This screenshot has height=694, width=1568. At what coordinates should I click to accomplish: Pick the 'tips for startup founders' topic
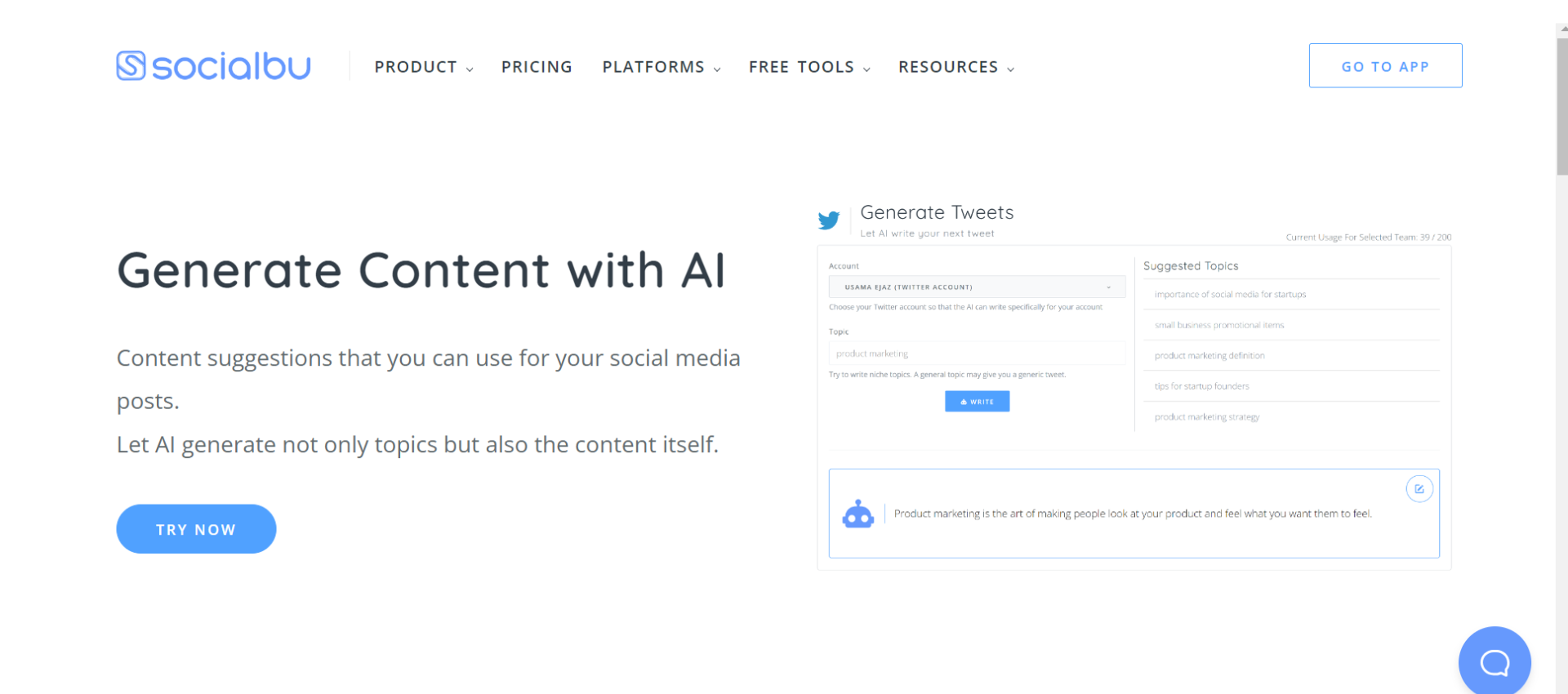(1201, 386)
